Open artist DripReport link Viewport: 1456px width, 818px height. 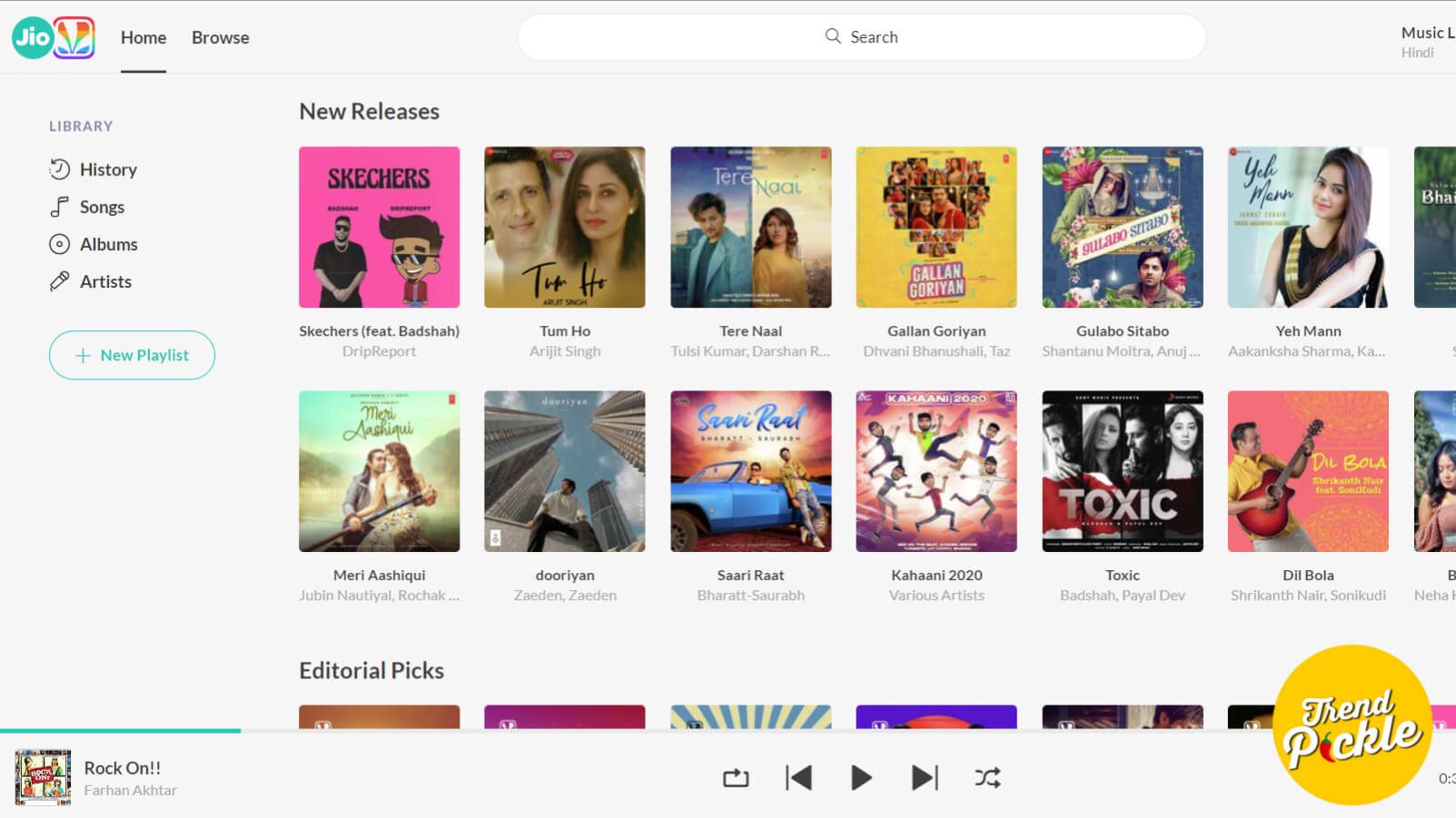point(380,351)
